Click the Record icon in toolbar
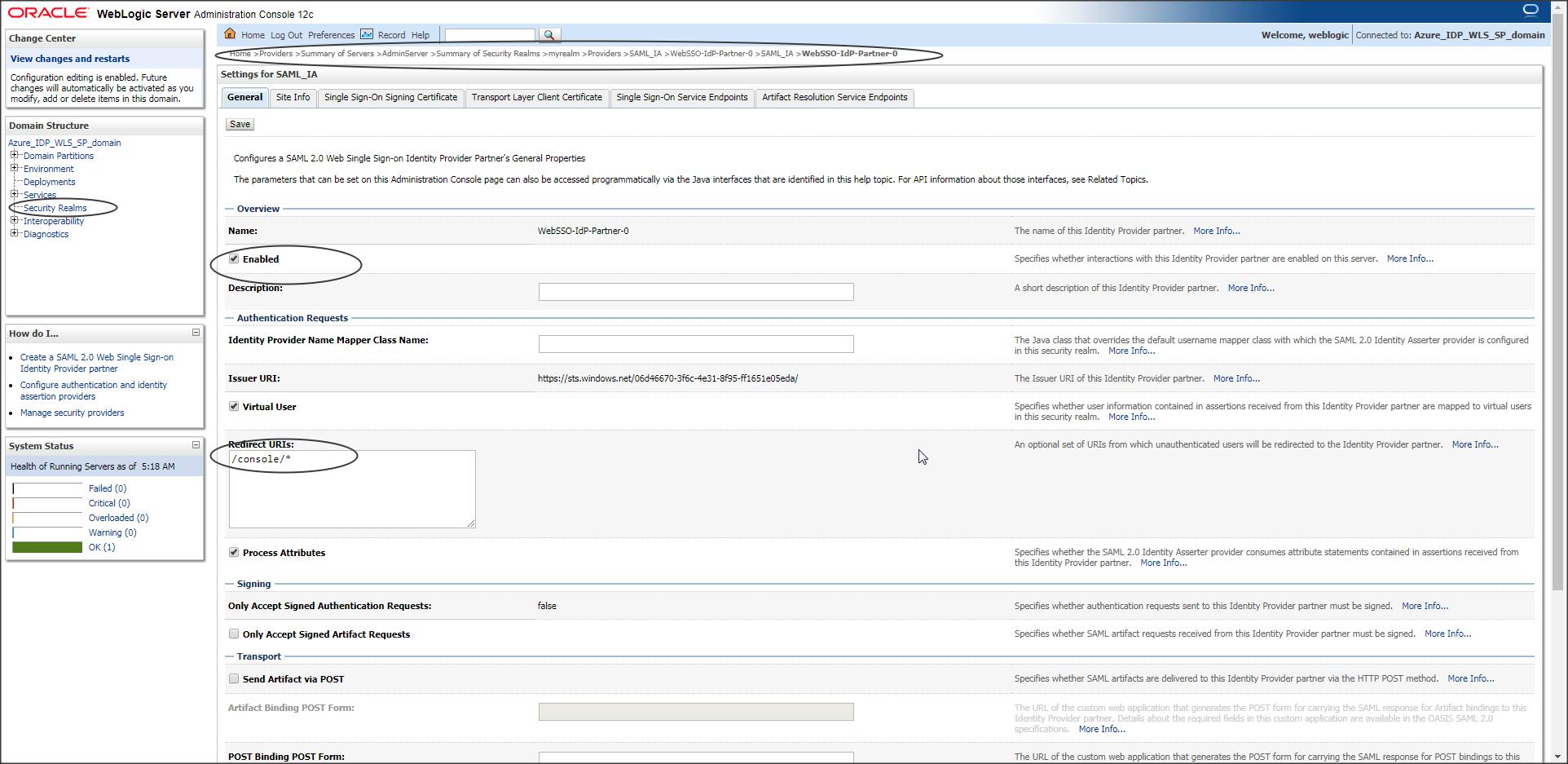1568x764 pixels. 367,34
